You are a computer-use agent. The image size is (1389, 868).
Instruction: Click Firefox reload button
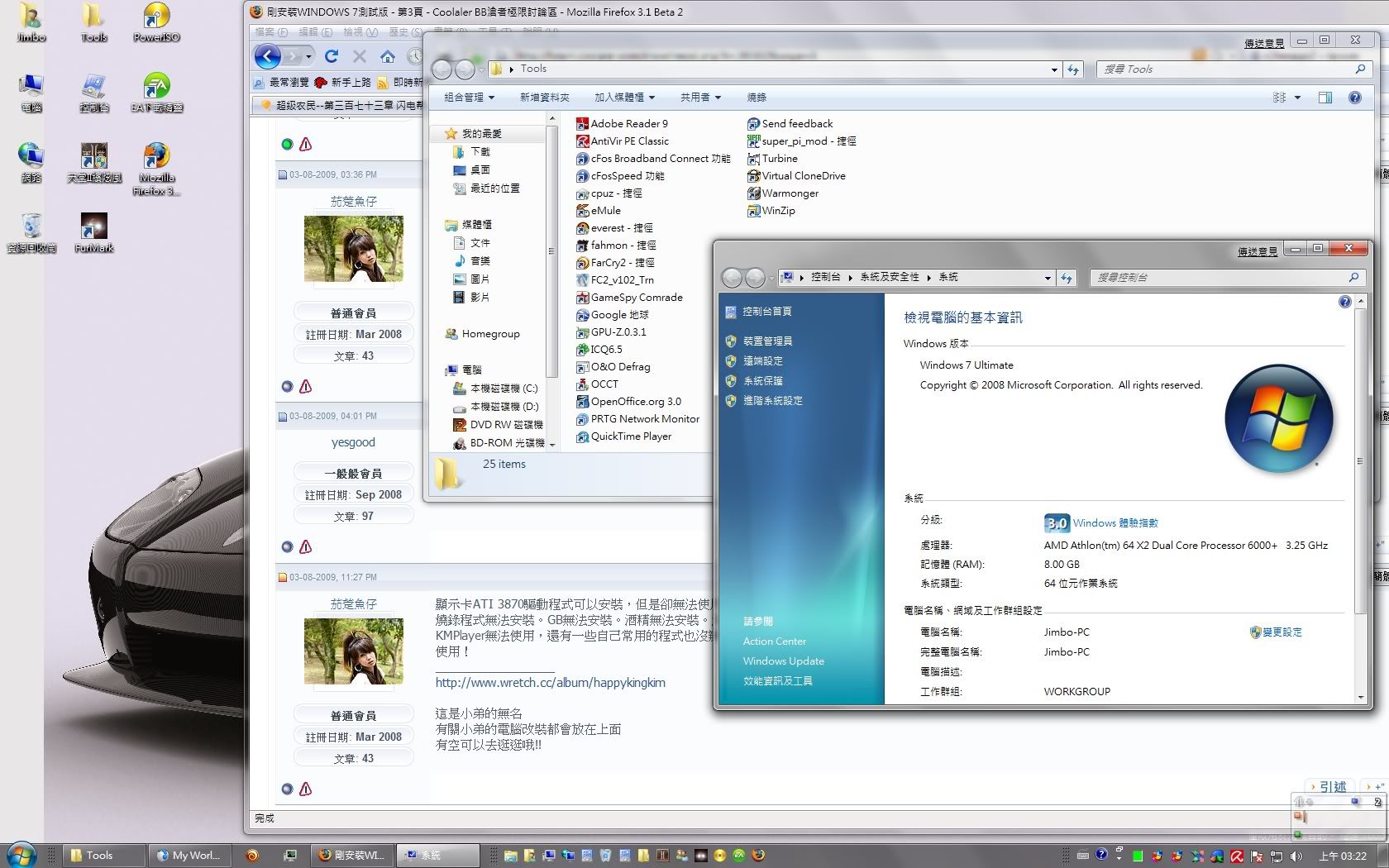pyautogui.click(x=332, y=56)
